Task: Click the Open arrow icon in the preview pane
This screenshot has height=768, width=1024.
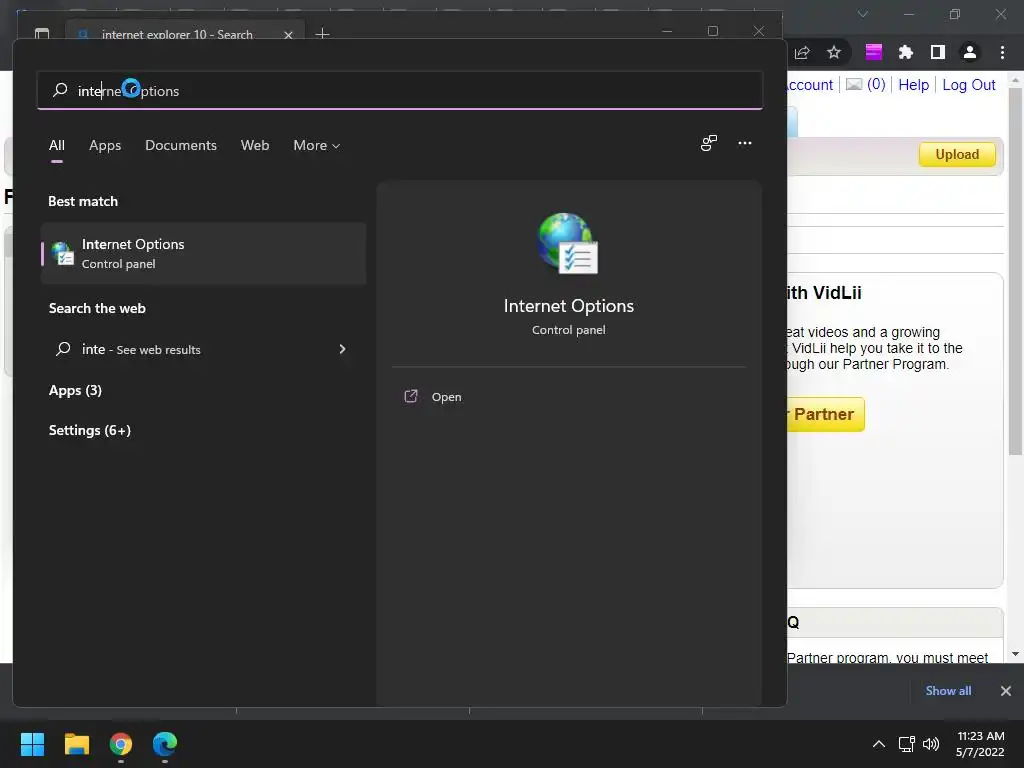Action: pos(411,396)
